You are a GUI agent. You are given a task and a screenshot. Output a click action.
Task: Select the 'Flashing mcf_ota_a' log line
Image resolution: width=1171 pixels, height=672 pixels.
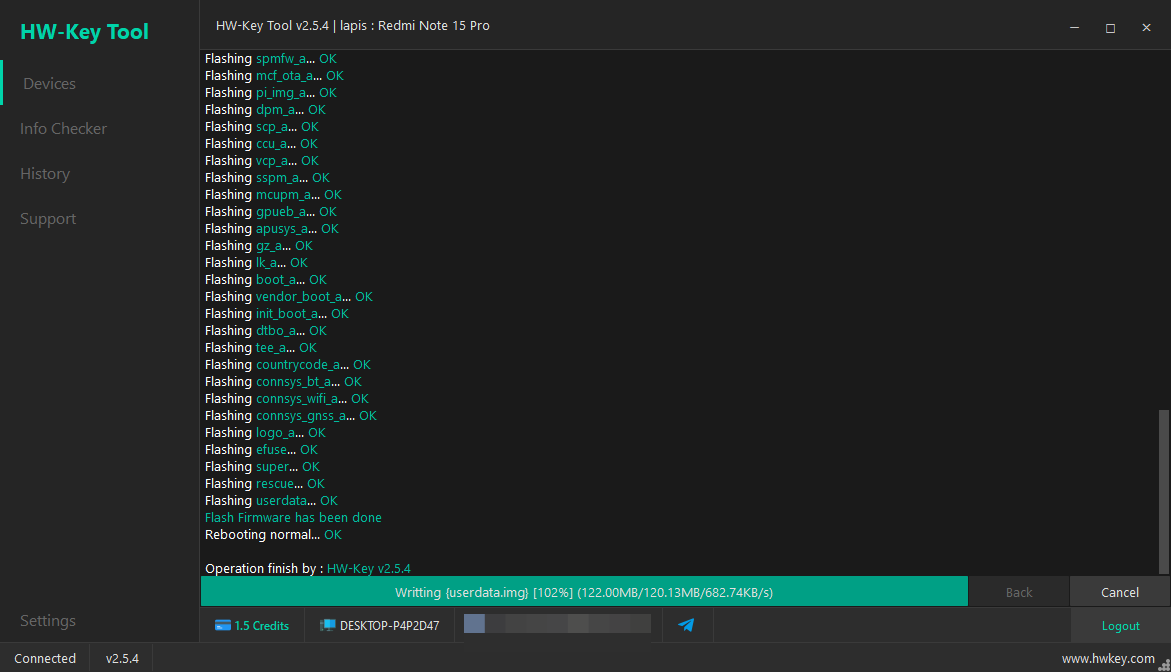pos(274,75)
